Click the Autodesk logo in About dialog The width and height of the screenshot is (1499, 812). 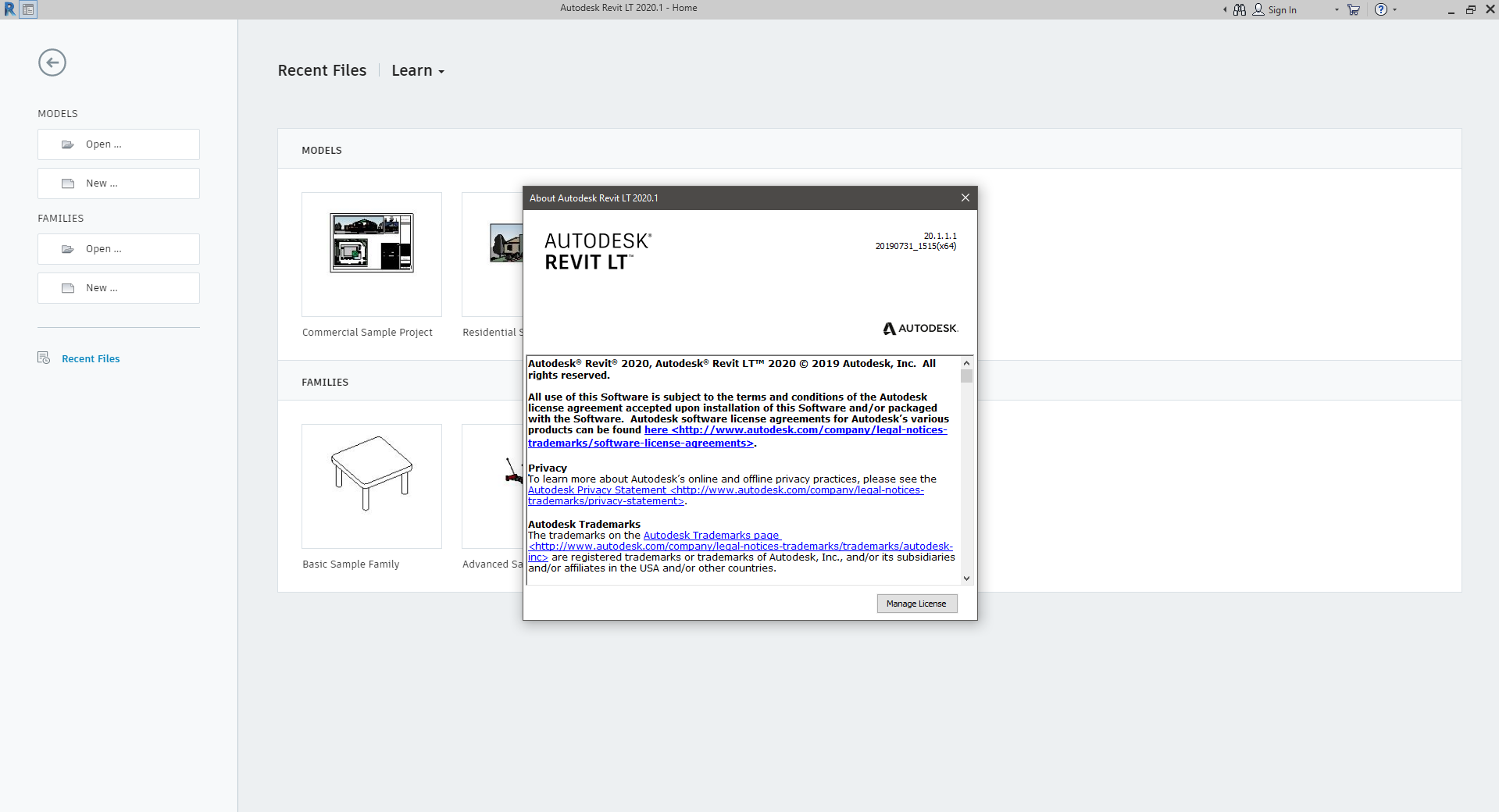(920, 329)
